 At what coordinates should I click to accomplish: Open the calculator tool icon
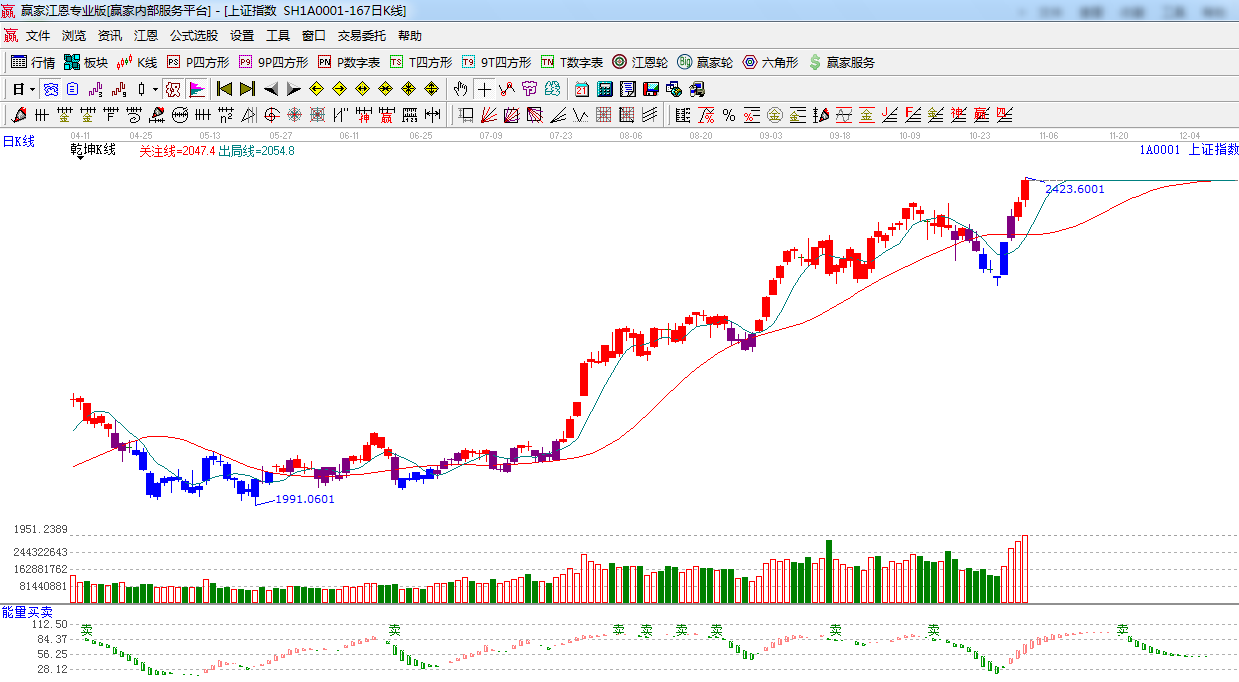pyautogui.click(x=604, y=89)
